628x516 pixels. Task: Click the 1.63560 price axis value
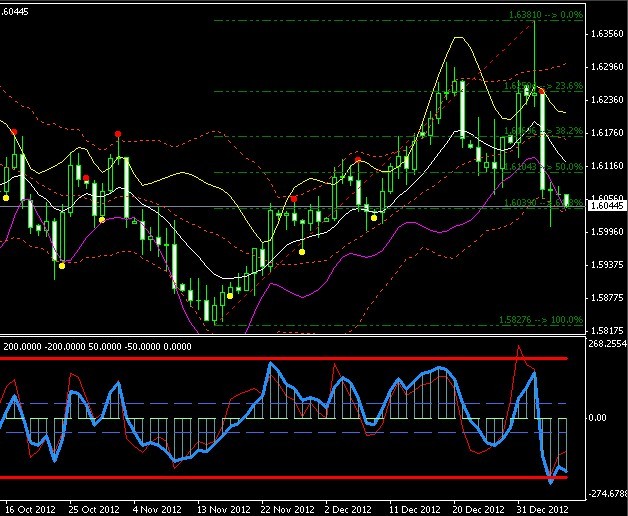pyautogui.click(x=607, y=34)
